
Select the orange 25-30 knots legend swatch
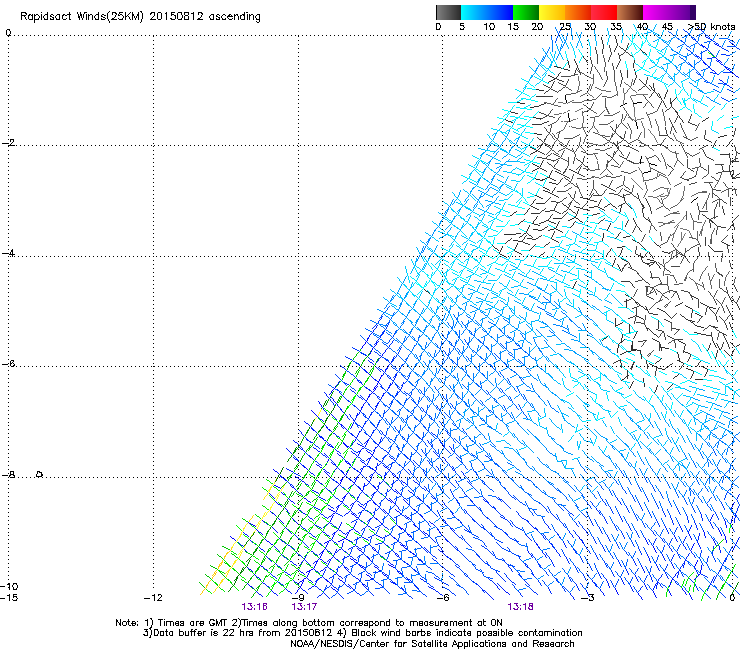point(578,12)
